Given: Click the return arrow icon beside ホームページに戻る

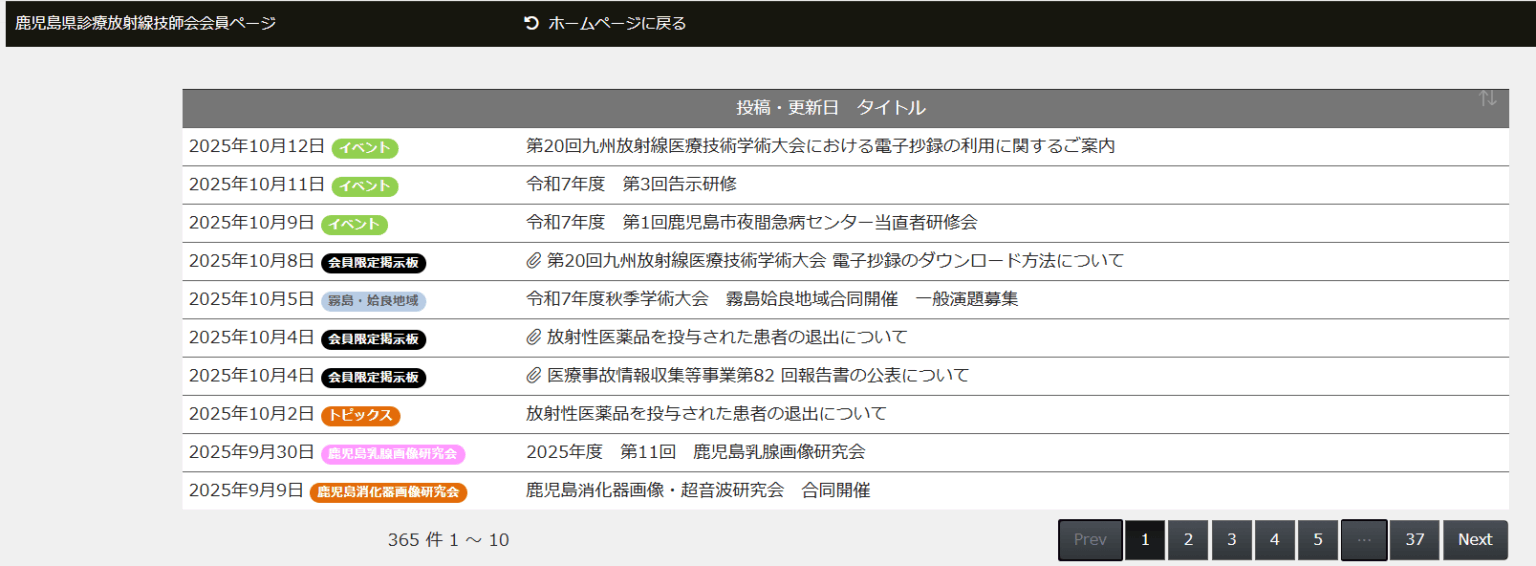Looking at the screenshot, I should coord(531,23).
